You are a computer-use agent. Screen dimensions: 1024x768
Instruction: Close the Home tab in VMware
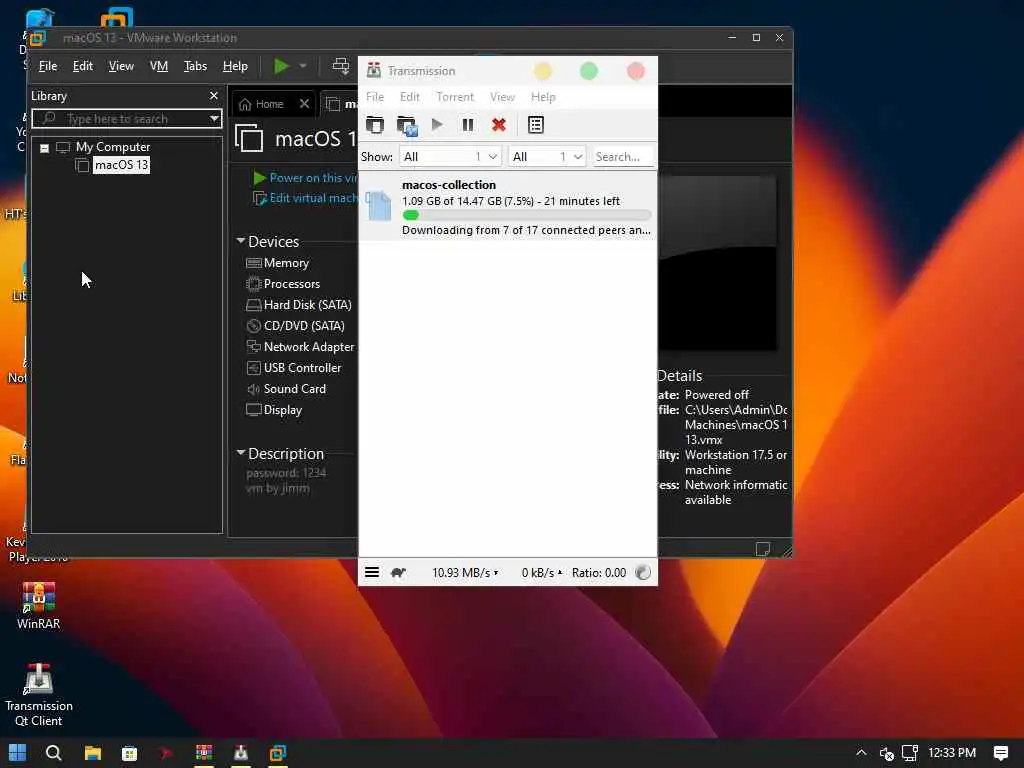coord(304,104)
